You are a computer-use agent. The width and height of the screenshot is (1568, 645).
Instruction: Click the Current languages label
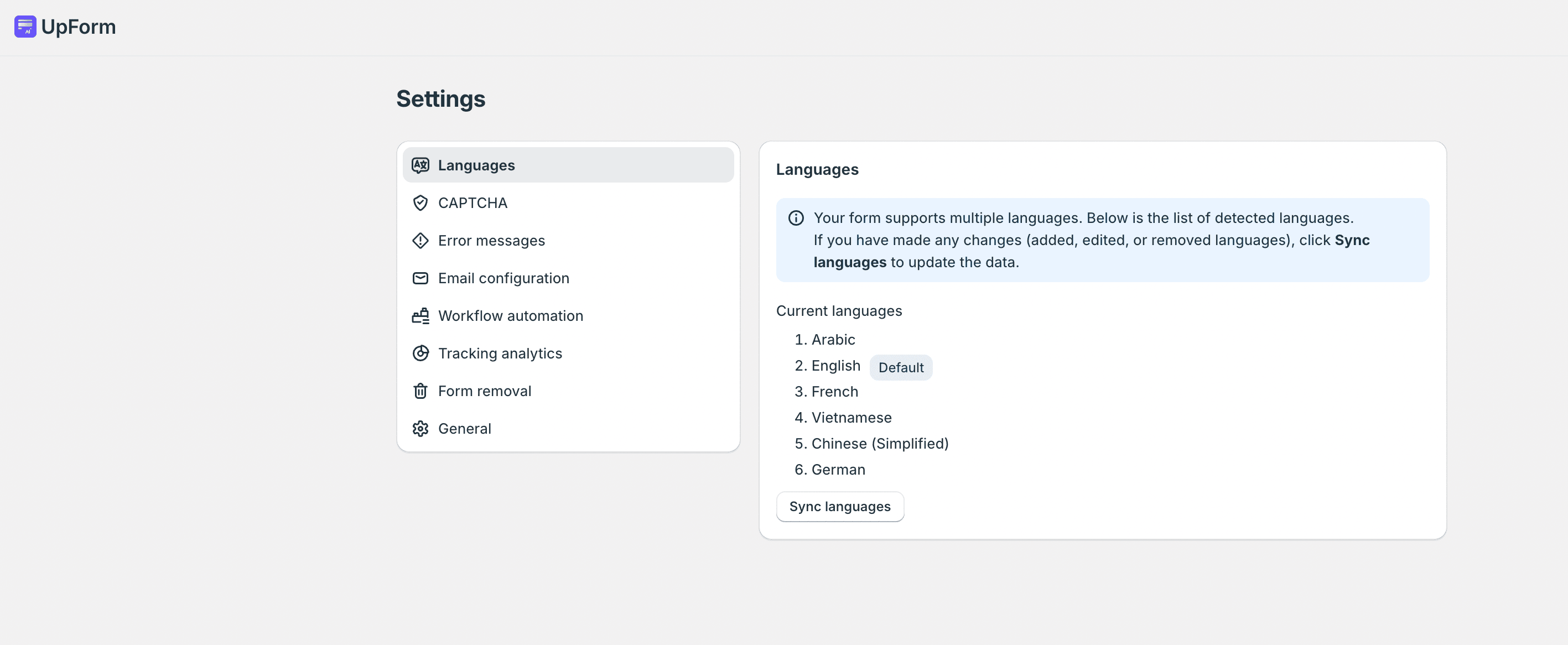coord(839,311)
